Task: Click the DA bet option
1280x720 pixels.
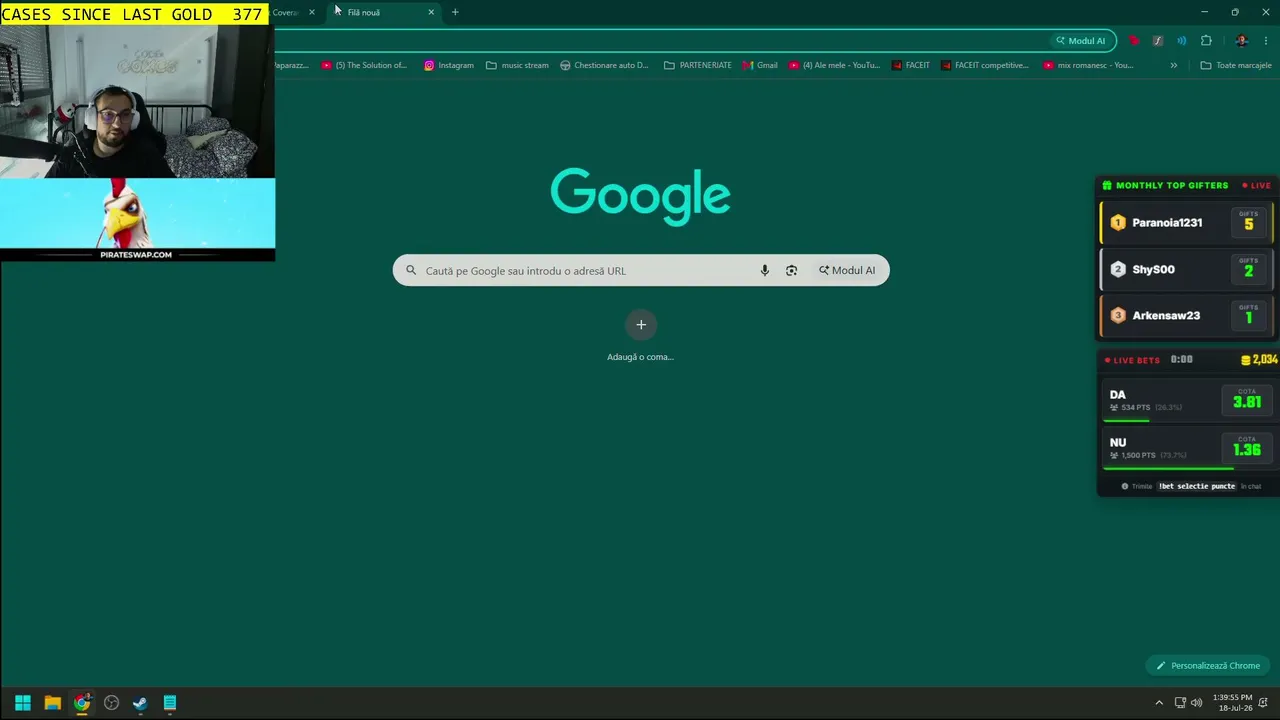Action: click(x=1188, y=400)
